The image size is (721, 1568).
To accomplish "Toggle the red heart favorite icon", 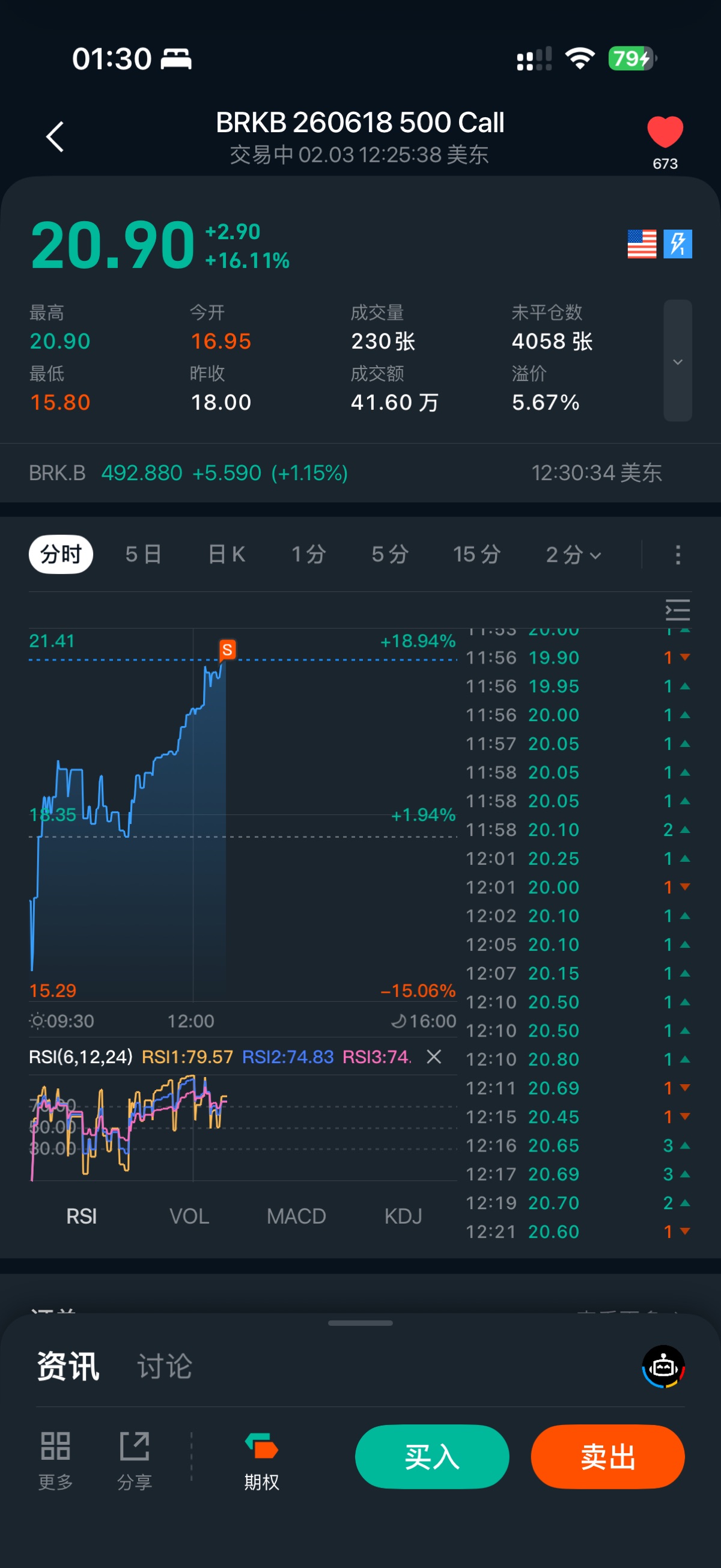I will click(x=665, y=132).
